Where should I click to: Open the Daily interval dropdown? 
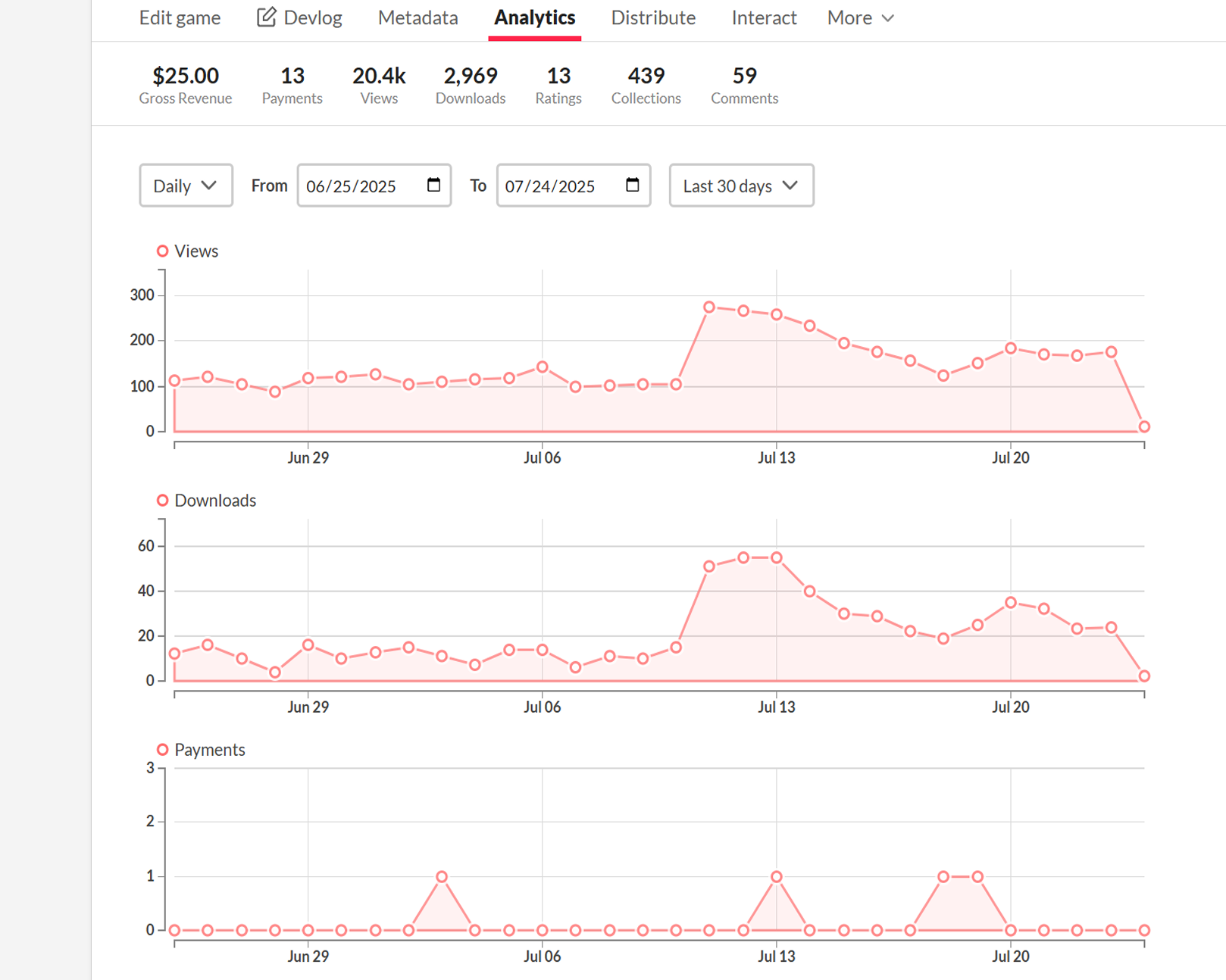(186, 186)
